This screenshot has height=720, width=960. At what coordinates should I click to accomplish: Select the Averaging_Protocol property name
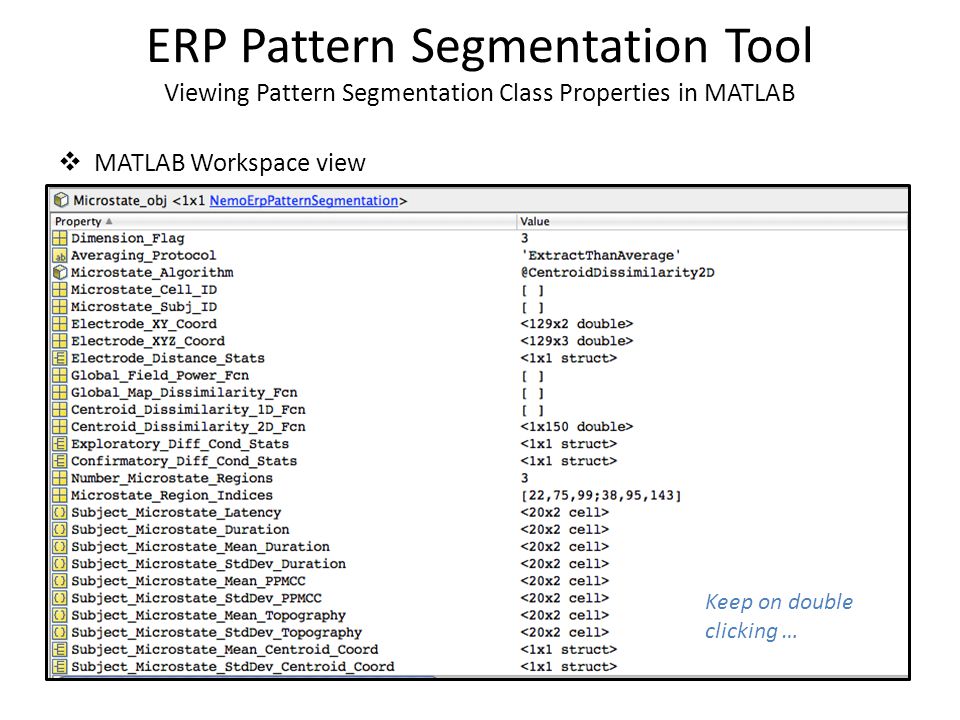tap(143, 255)
